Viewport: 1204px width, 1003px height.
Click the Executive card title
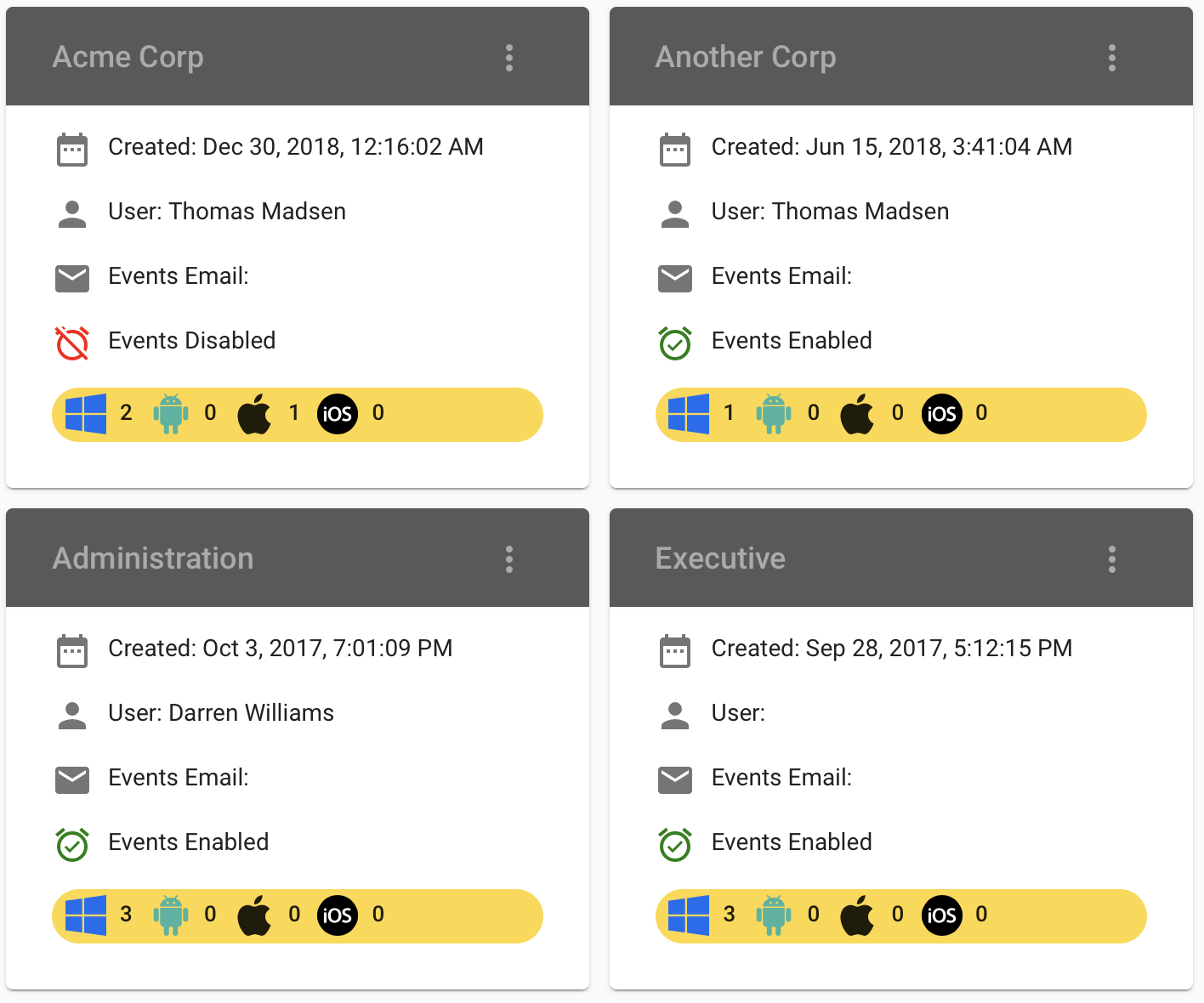[720, 558]
